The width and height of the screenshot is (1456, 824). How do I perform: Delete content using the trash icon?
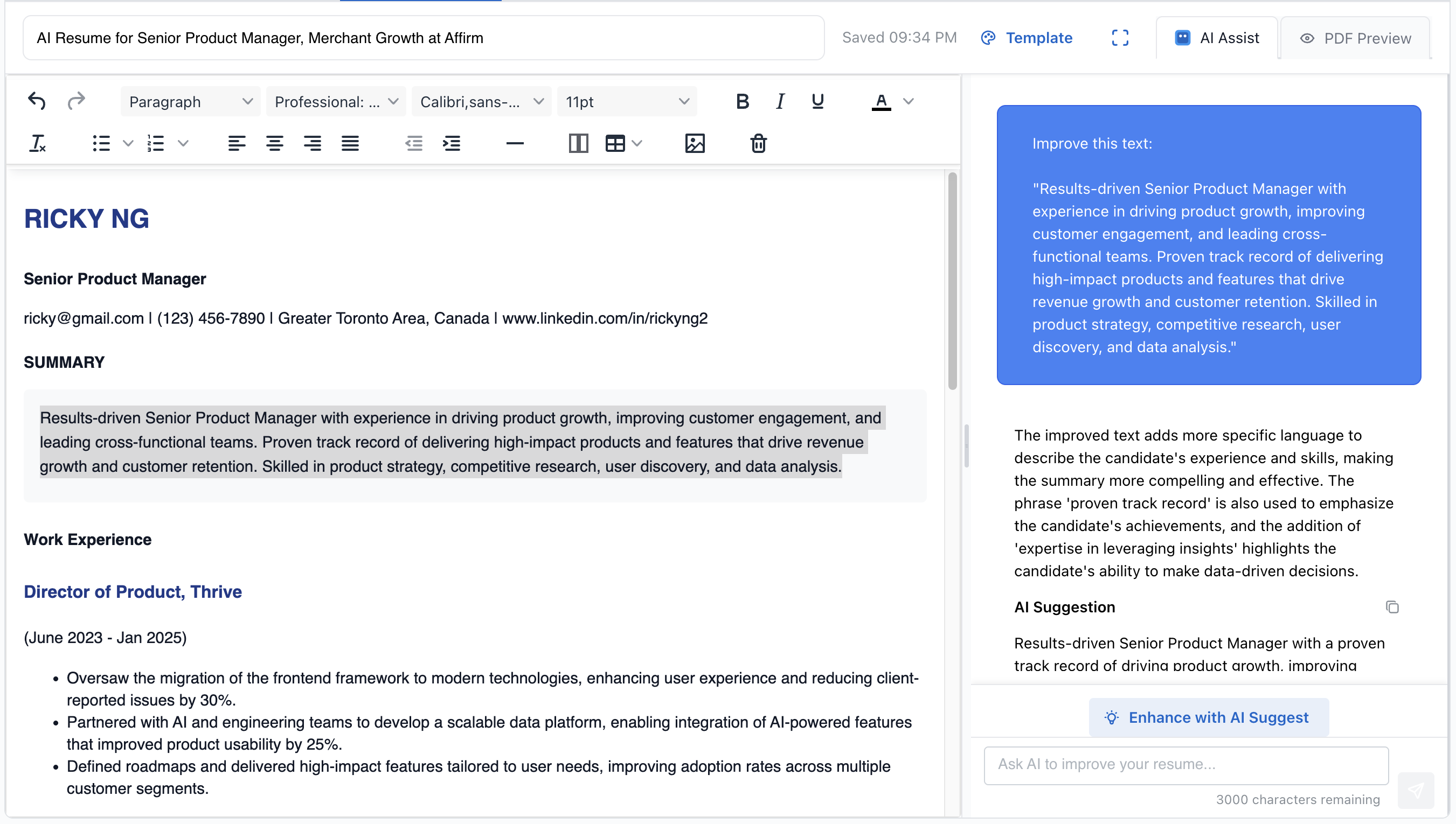tap(759, 143)
